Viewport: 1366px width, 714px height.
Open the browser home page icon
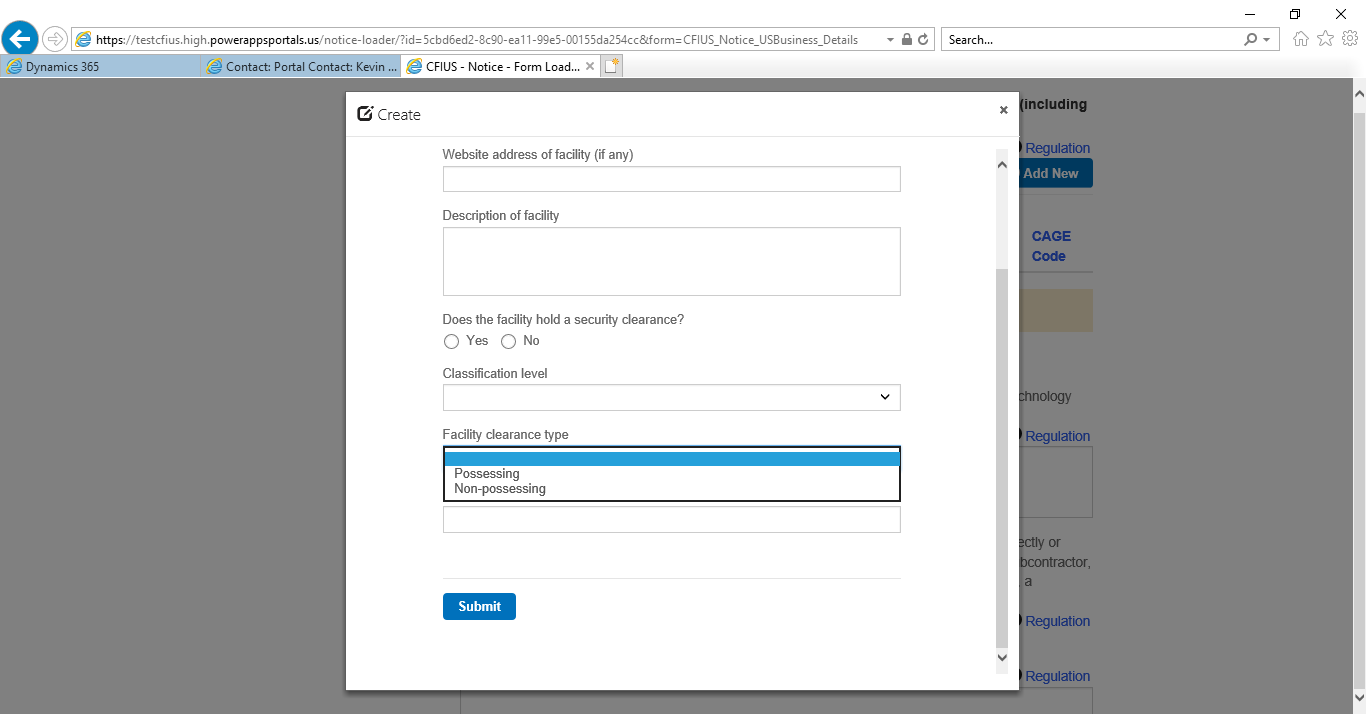pos(1301,39)
